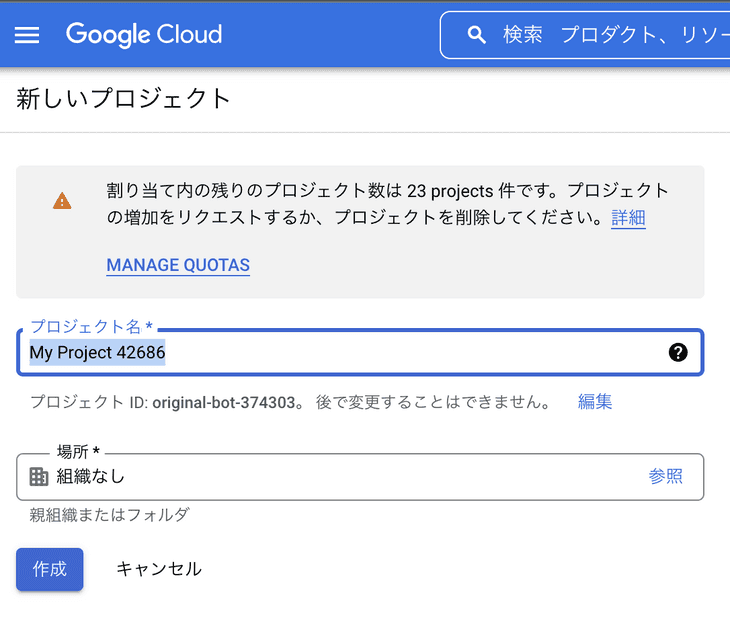Viewport: 730px width, 636px height.
Task: Click the 親組織またはフォルダ helper text
Action: click(x=109, y=515)
